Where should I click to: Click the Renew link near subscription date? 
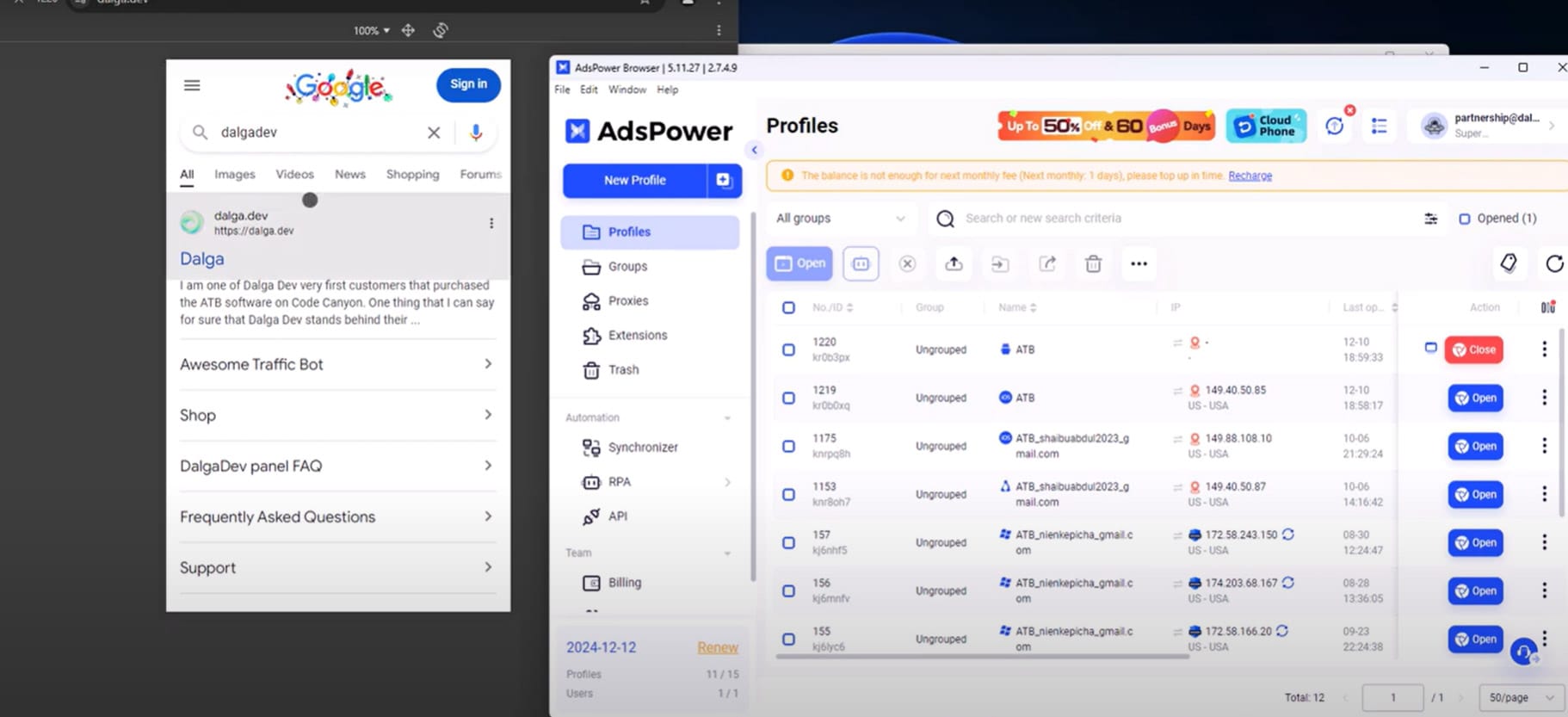click(x=718, y=647)
